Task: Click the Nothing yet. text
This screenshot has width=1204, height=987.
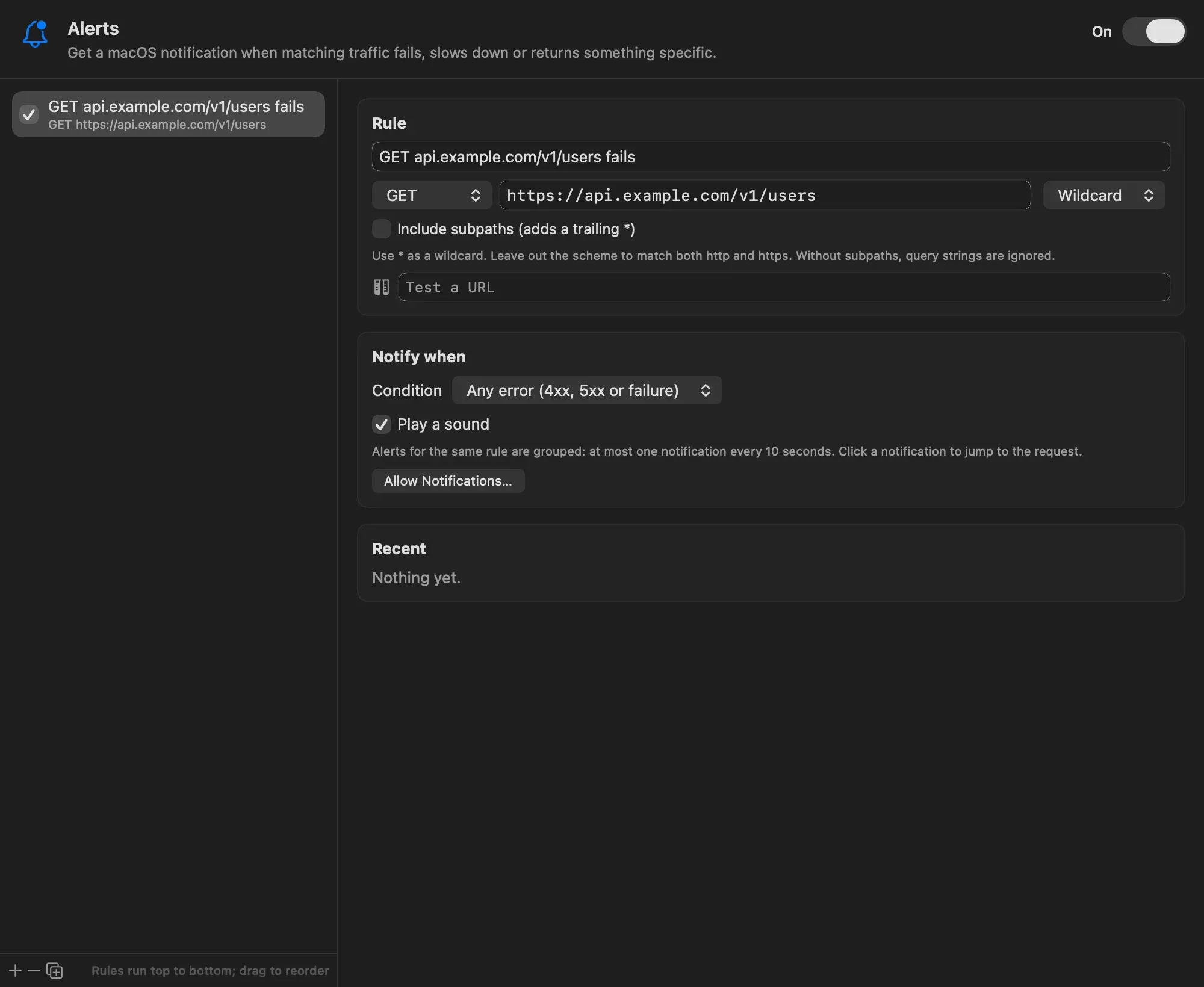Action: point(417,578)
